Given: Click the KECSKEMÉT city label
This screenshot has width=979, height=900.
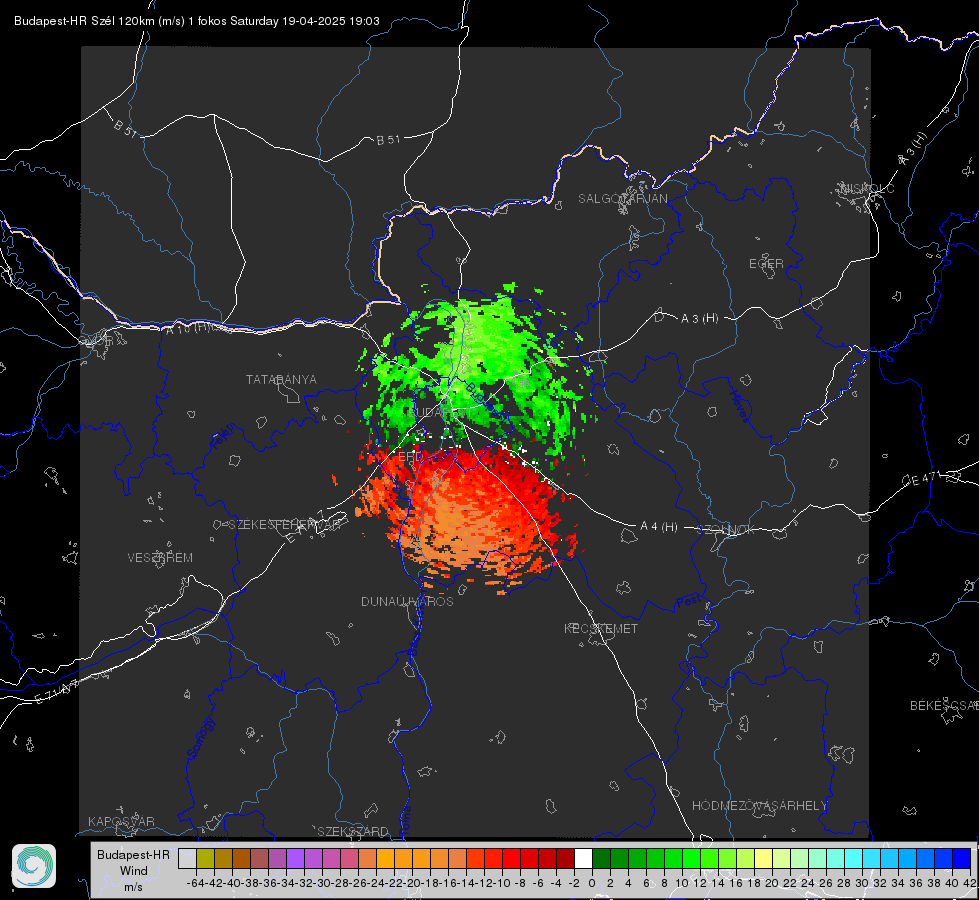Looking at the screenshot, I should [601, 629].
